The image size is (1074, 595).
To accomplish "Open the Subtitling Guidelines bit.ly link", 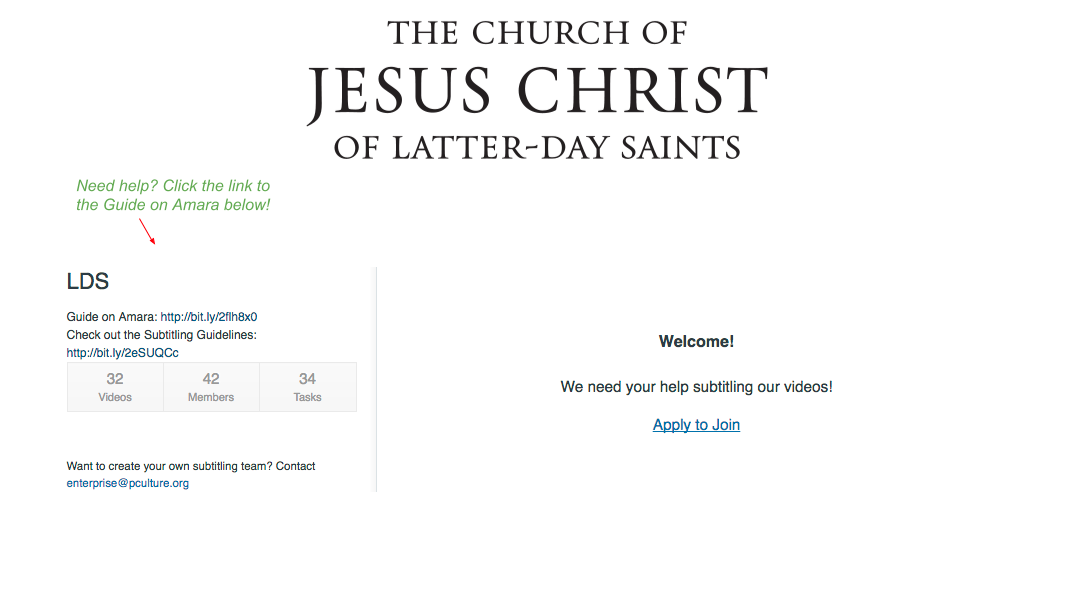I will (123, 353).
